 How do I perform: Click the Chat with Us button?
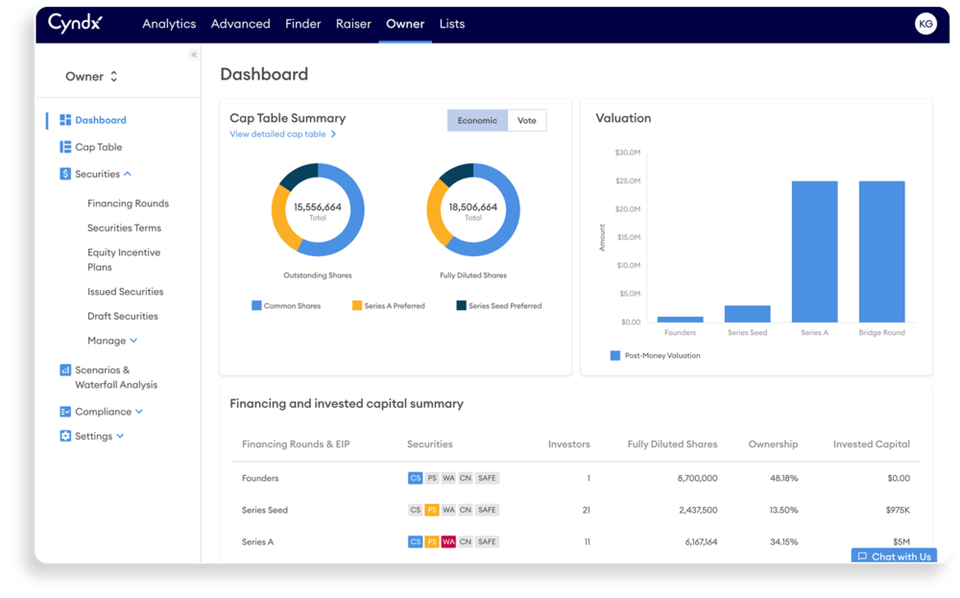point(894,556)
